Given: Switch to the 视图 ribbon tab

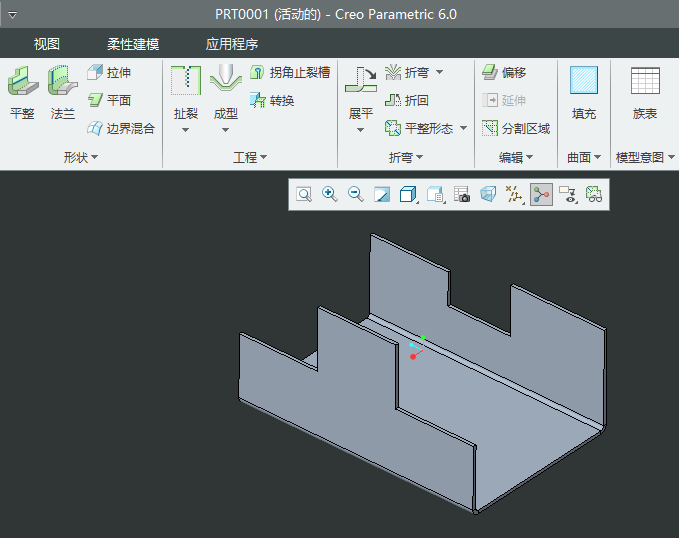Looking at the screenshot, I should [x=47, y=44].
